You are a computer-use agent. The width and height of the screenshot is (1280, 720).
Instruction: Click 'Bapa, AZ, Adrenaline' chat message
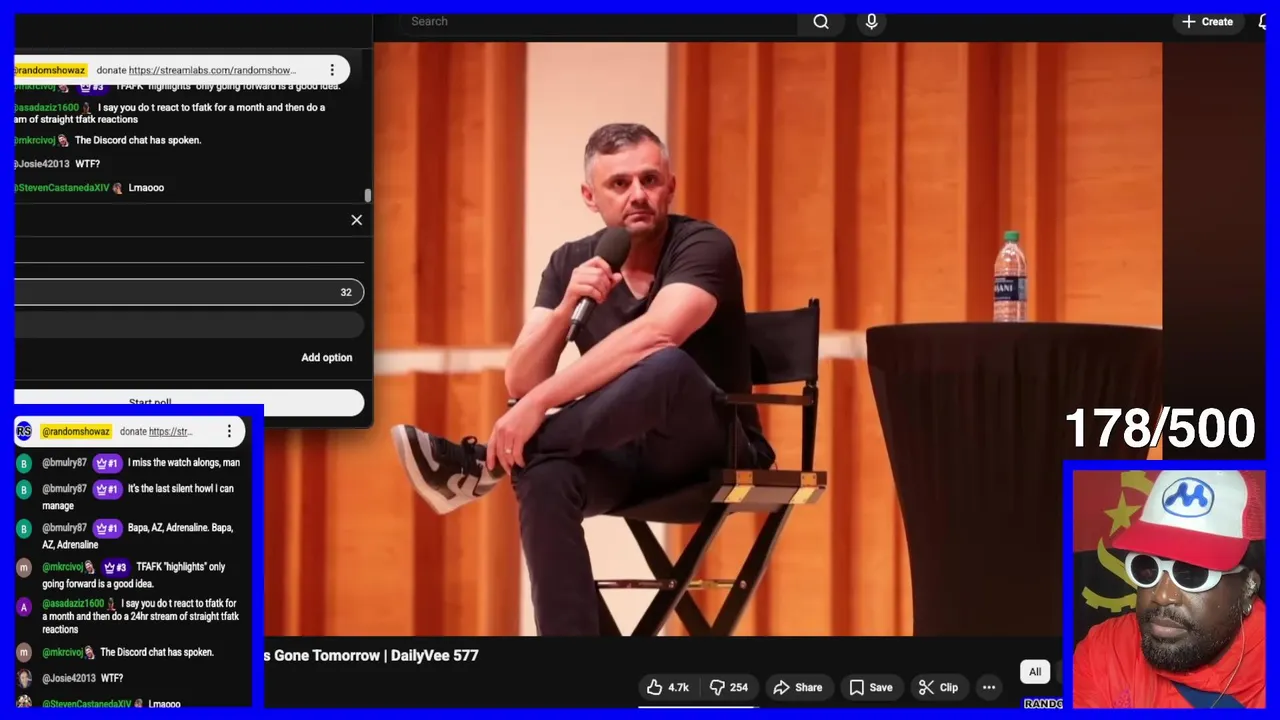point(138,536)
